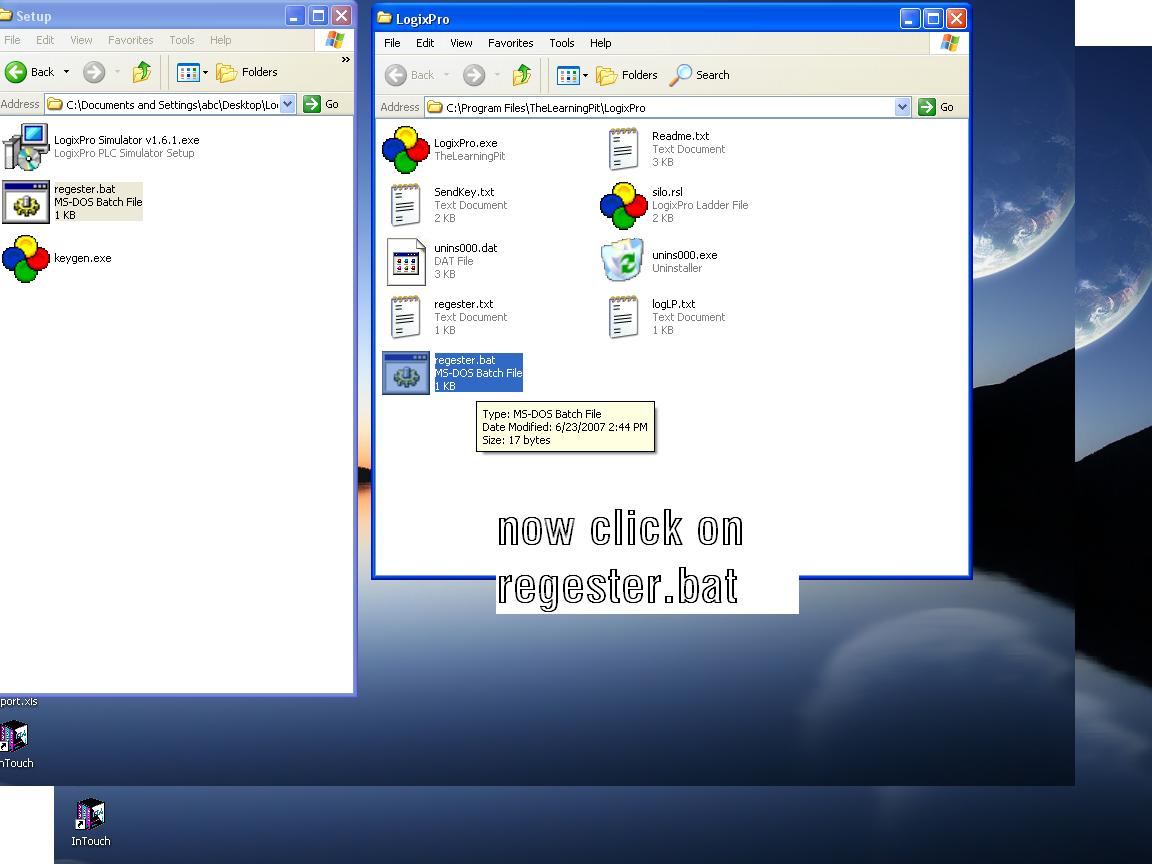The height and width of the screenshot is (864, 1152).
Task: Minimize the Setup window
Action: [294, 15]
